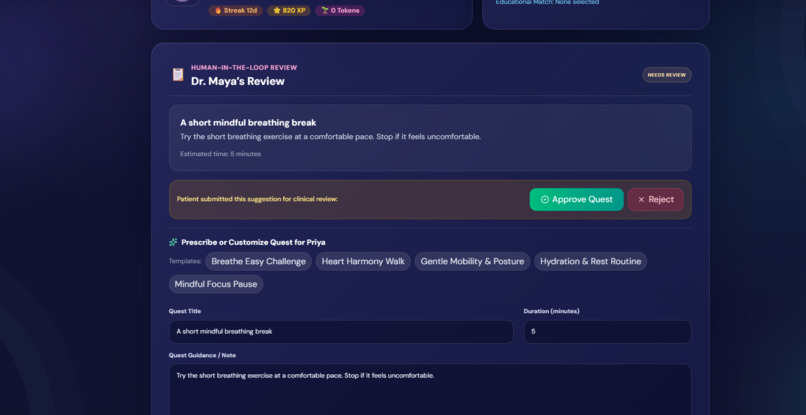The image size is (806, 415).
Task: Click the clipboard icon beside Dr. Maya's Review
Action: tap(178, 75)
